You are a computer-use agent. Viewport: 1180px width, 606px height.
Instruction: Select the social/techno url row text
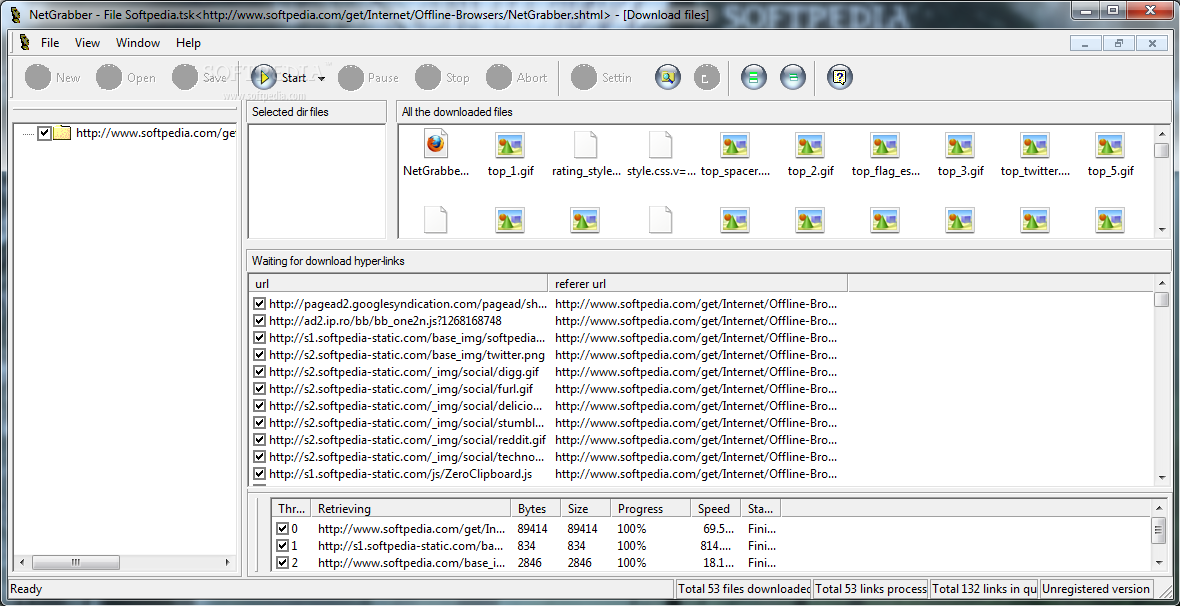coord(407,457)
